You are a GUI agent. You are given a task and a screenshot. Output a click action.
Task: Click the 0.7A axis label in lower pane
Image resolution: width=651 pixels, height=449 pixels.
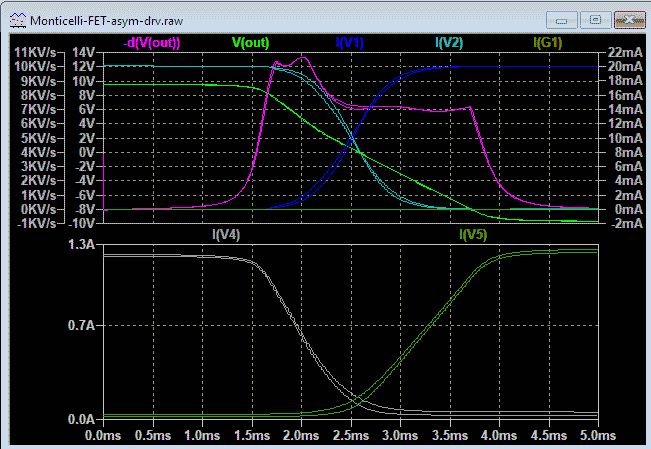click(x=82, y=325)
